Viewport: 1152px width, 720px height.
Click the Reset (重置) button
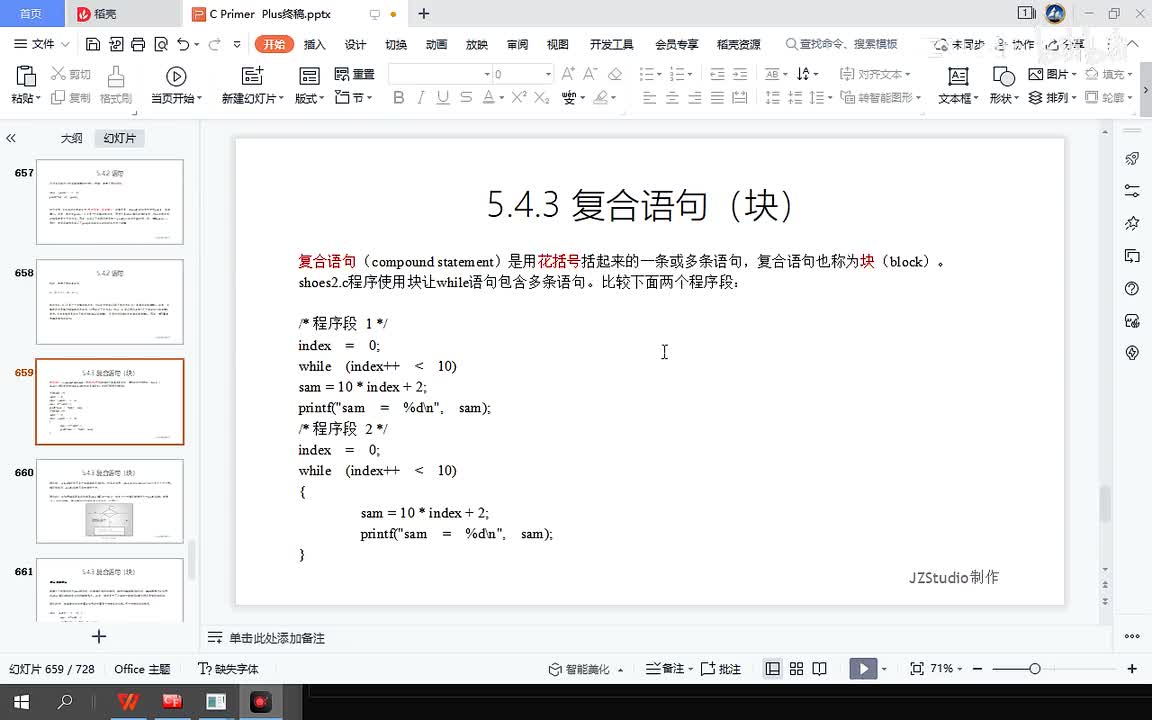(x=354, y=74)
